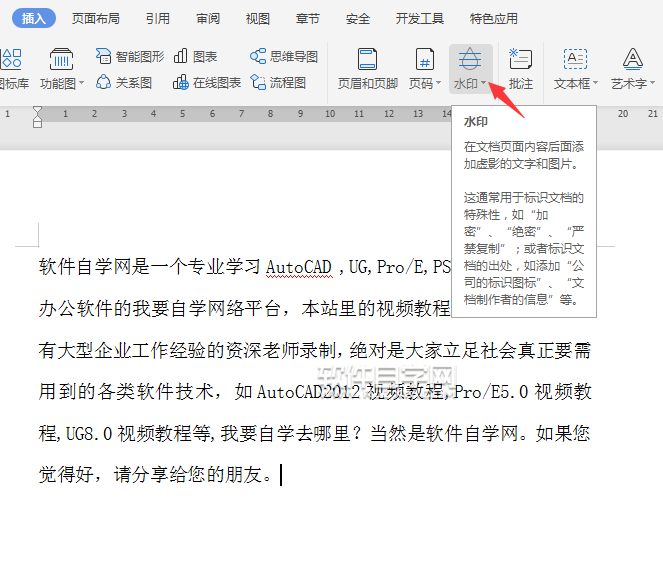Expand the 页码 dropdown arrow
663x586 pixels.
click(x=438, y=83)
